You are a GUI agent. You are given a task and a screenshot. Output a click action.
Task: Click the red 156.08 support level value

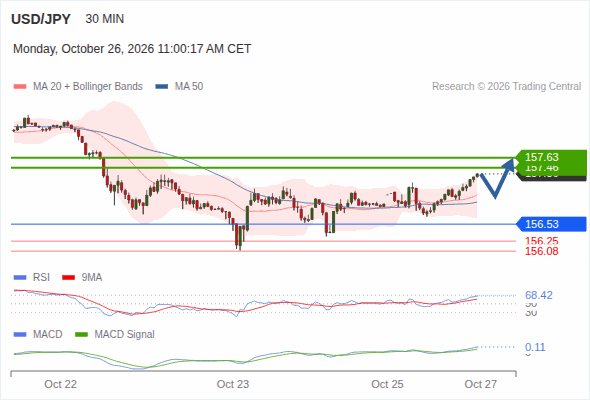click(x=542, y=251)
